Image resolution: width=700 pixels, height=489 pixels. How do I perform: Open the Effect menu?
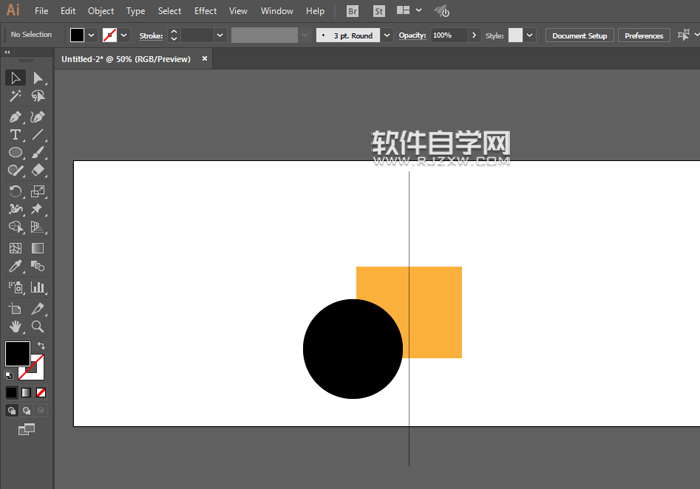click(205, 11)
